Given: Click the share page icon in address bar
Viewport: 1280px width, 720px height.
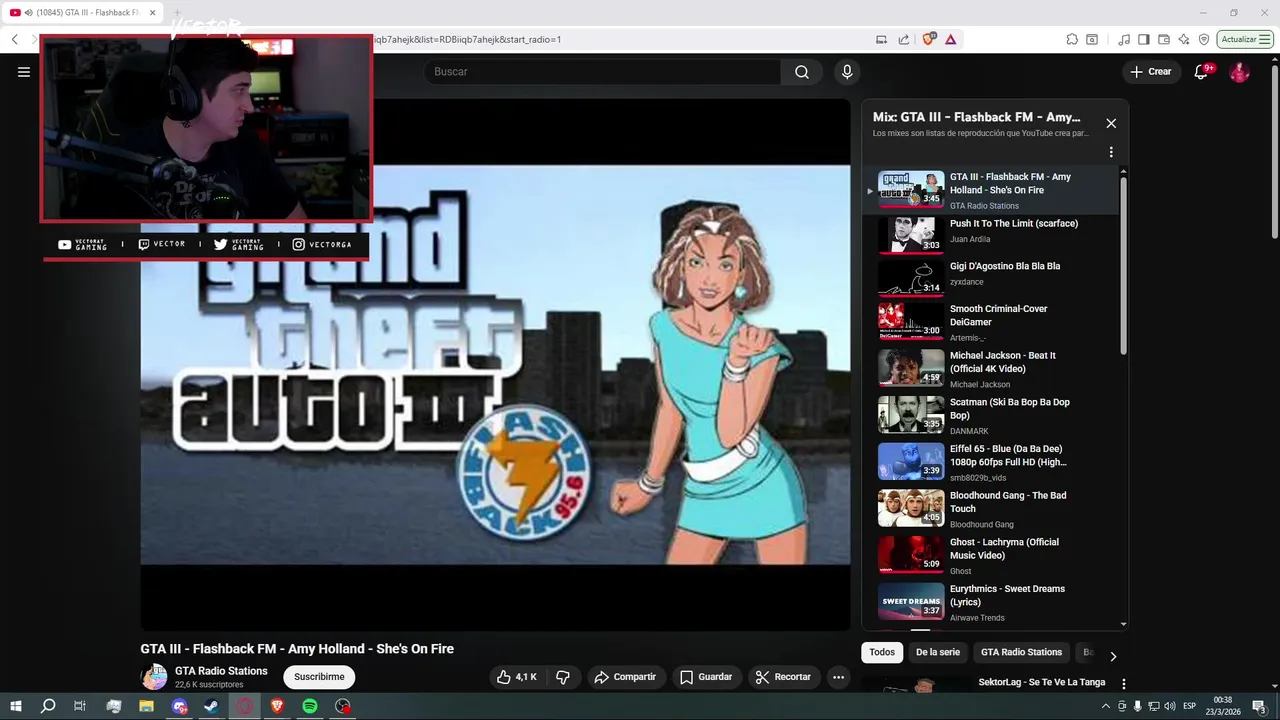Looking at the screenshot, I should pyautogui.click(x=904, y=39).
